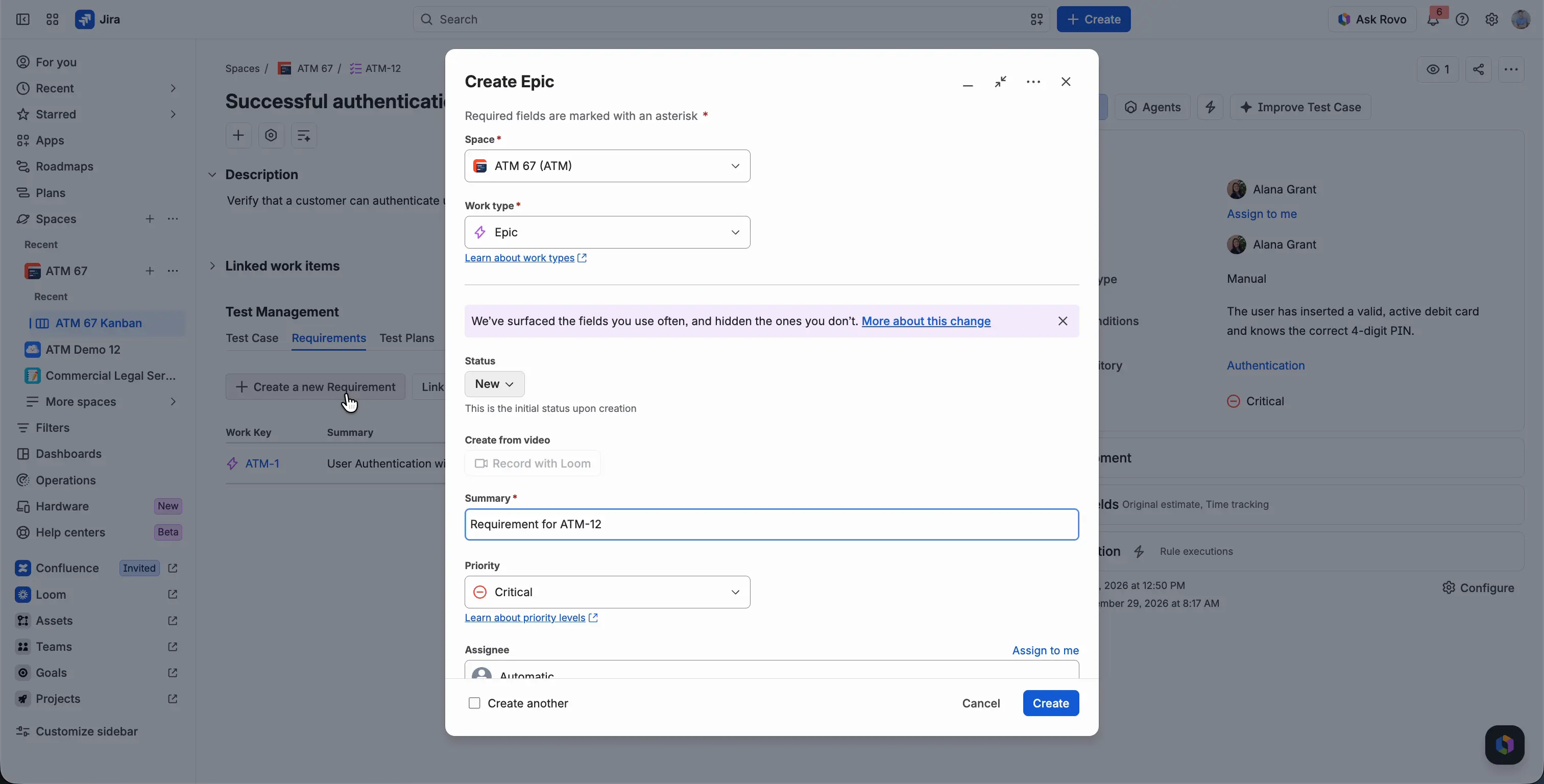Open the app switcher grid icon
Image resolution: width=1544 pixels, height=784 pixels.
[x=52, y=19]
